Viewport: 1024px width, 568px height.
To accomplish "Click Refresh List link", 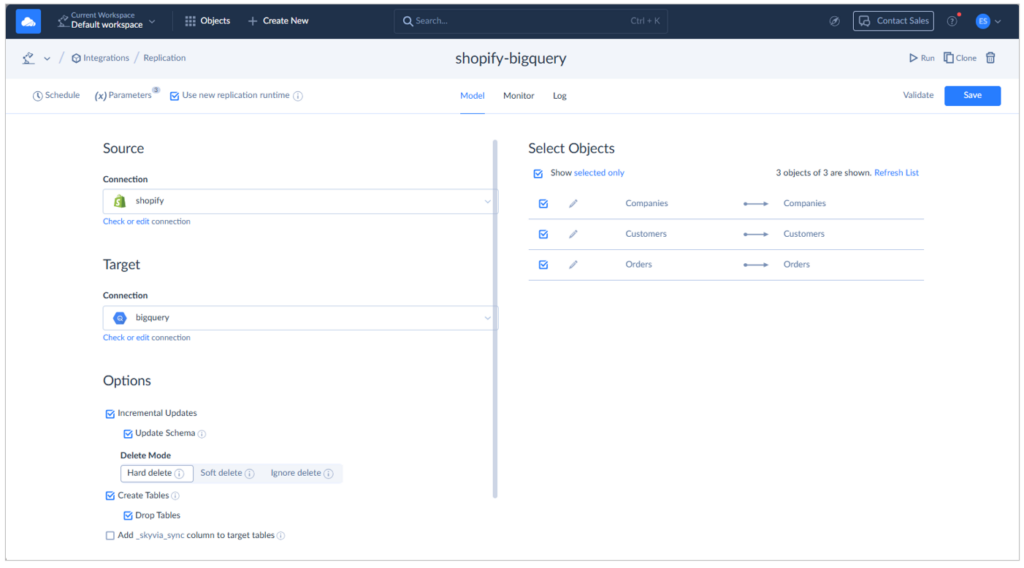I will tap(896, 173).
